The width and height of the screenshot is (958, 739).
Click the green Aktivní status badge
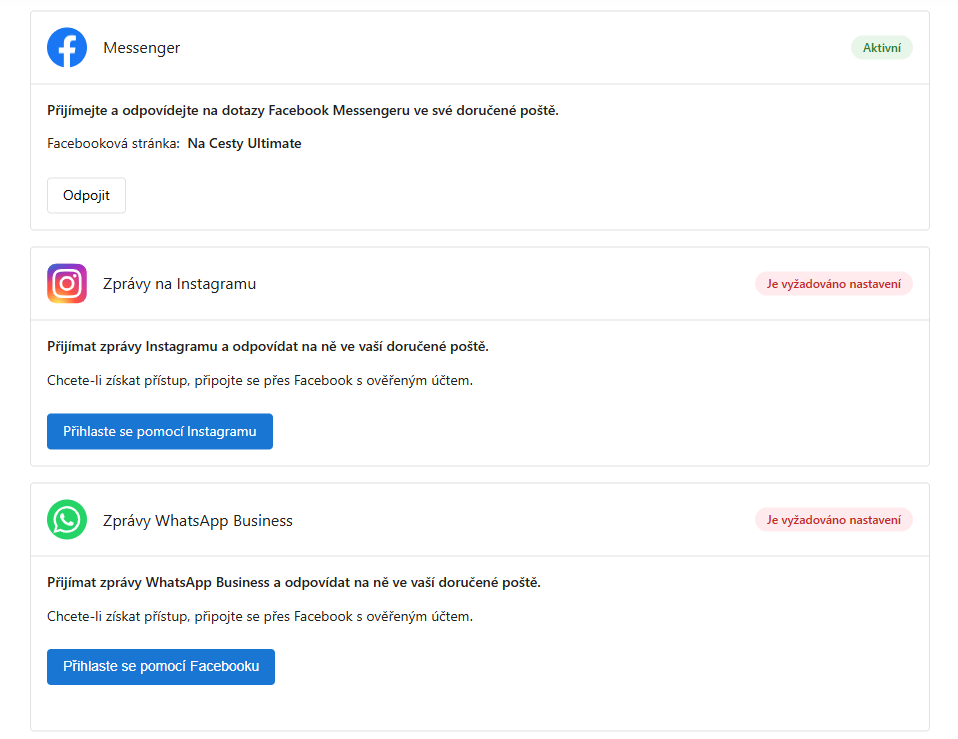pyautogui.click(x=882, y=48)
